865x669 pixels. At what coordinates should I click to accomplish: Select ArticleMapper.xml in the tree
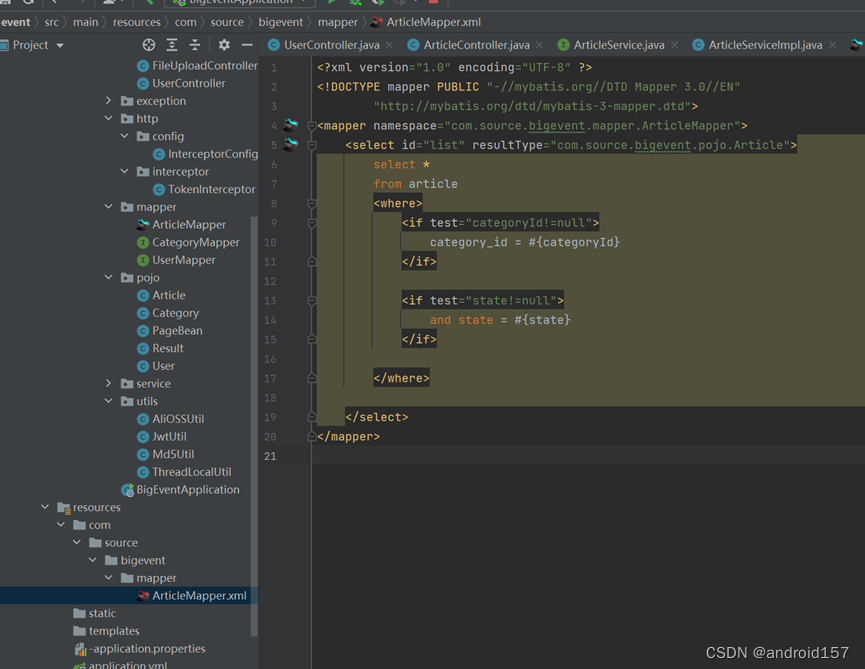click(x=191, y=595)
